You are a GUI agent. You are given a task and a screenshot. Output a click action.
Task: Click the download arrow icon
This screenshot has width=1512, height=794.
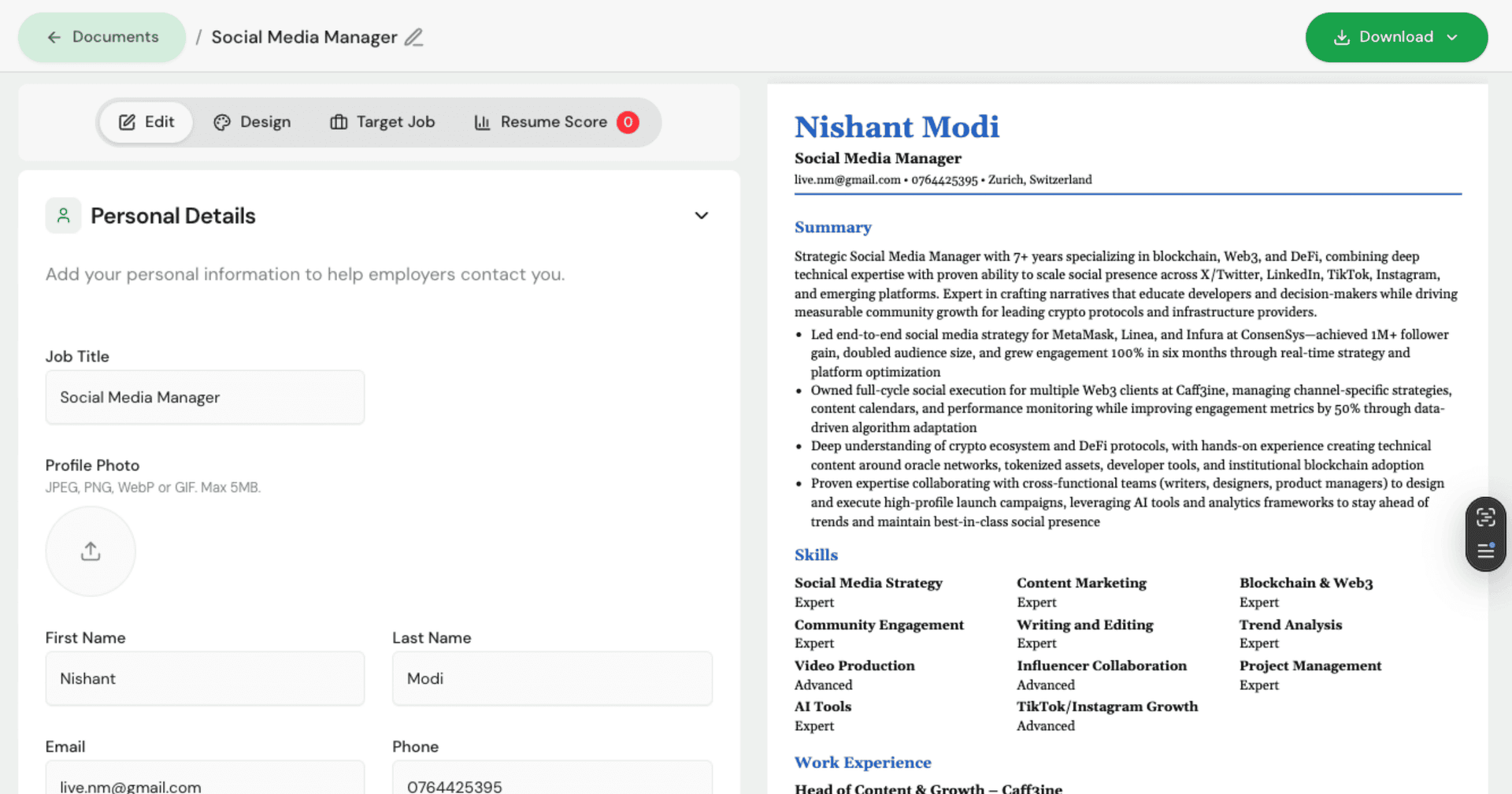coord(1342,37)
